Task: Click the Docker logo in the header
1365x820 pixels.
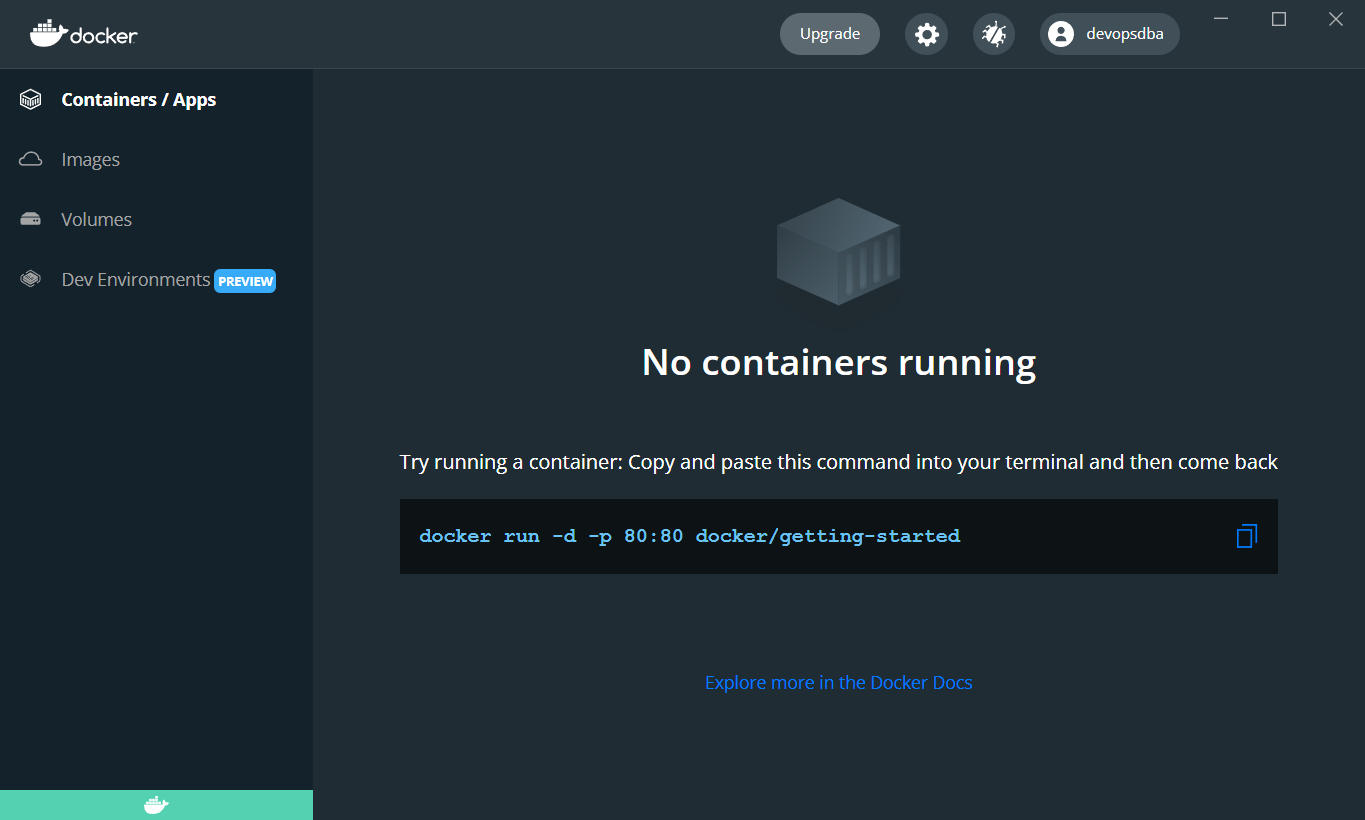Action: [84, 34]
